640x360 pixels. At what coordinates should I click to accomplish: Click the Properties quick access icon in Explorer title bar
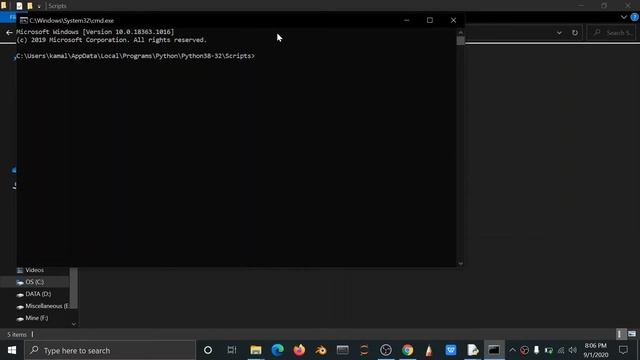[19, 6]
